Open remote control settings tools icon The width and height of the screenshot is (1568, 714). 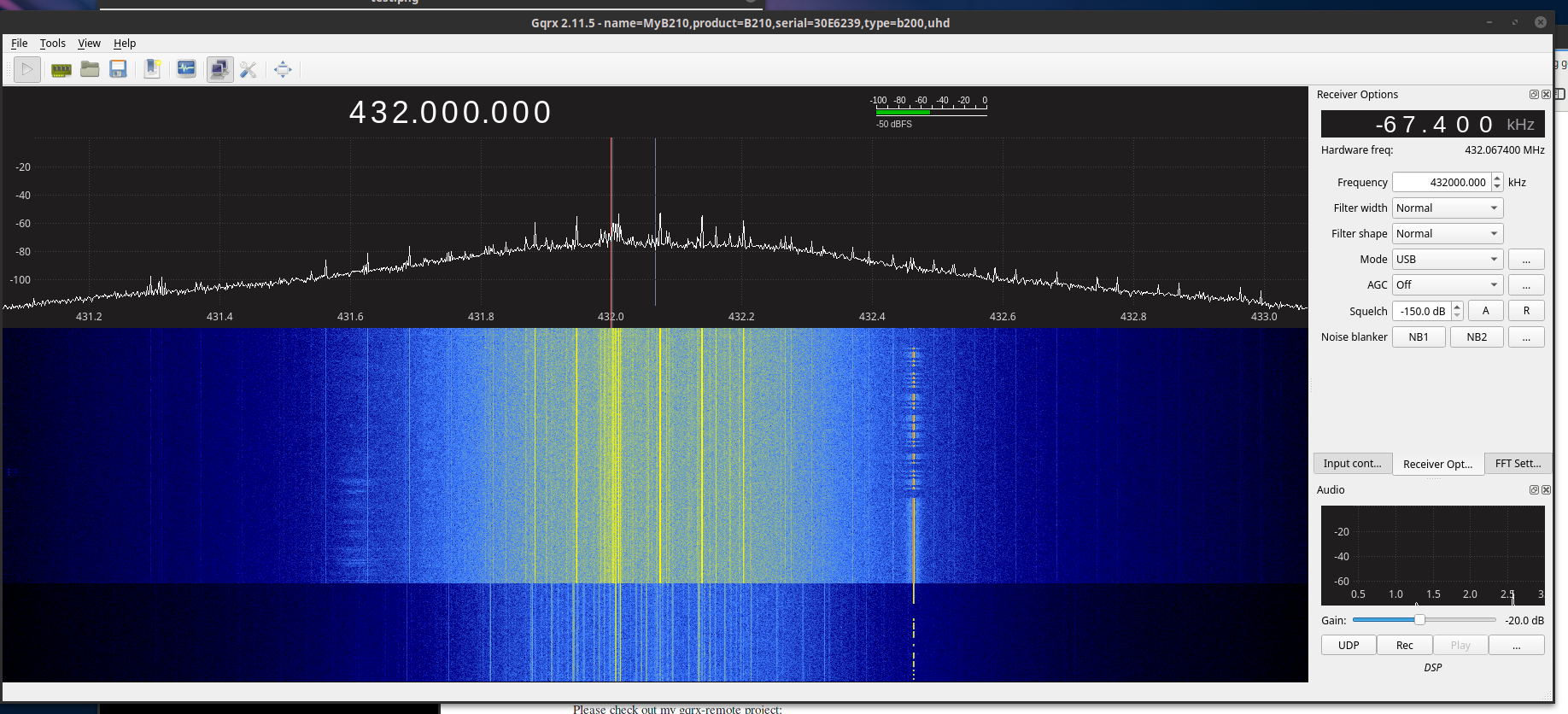coord(249,69)
